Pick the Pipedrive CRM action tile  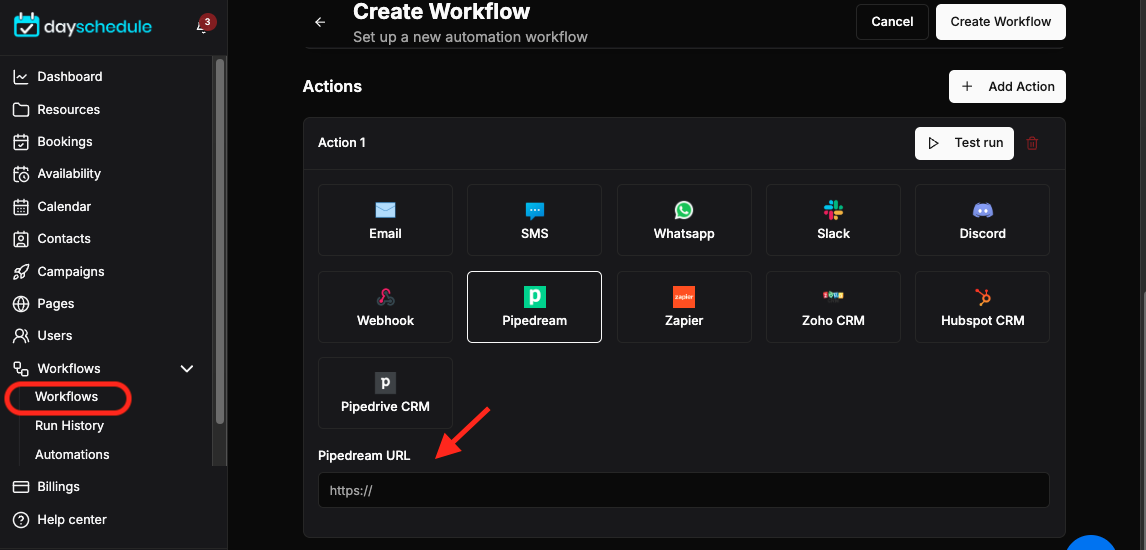pos(385,393)
